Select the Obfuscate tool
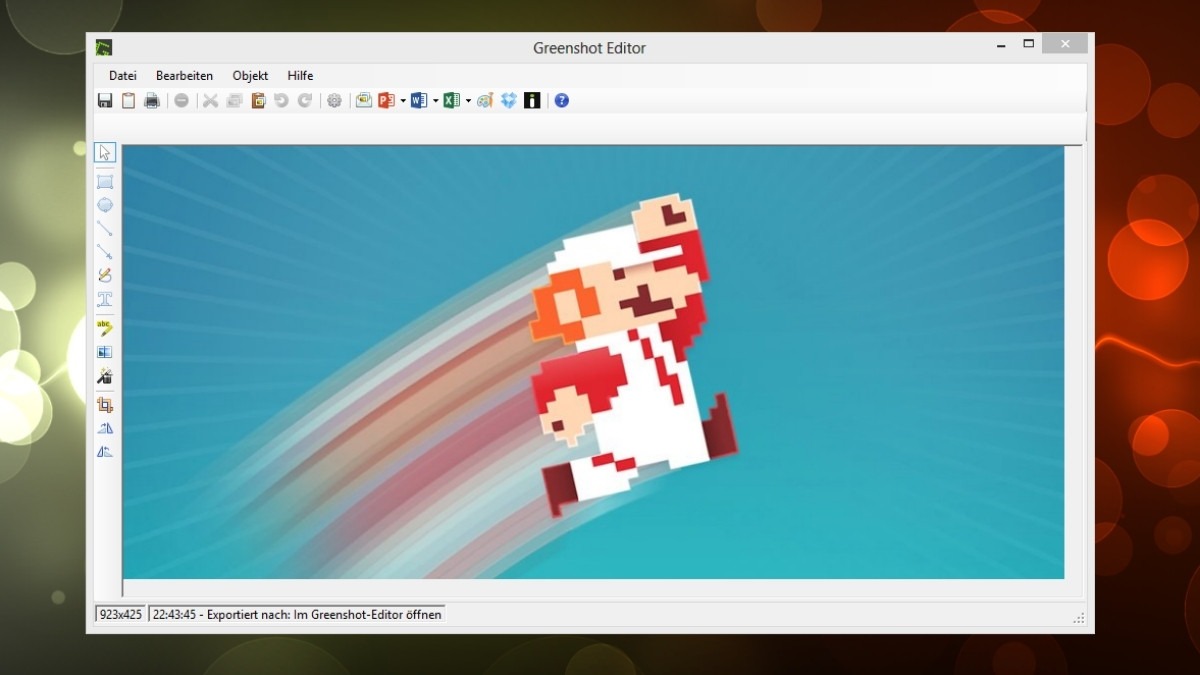Screen dimensions: 1200x675 105,352
